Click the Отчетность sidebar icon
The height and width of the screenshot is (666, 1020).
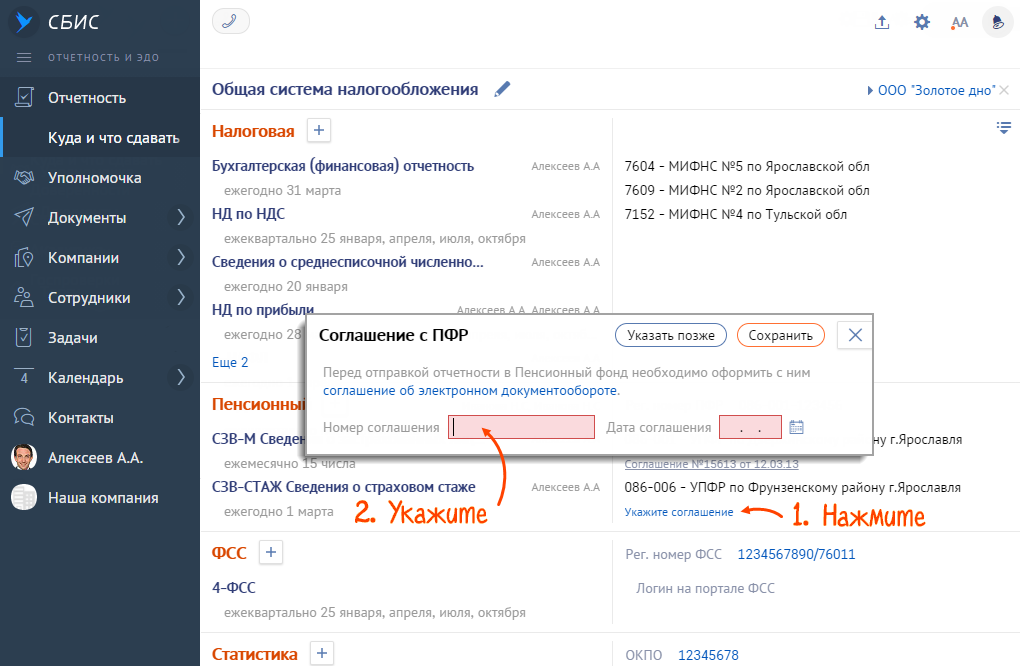pyautogui.click(x=24, y=98)
